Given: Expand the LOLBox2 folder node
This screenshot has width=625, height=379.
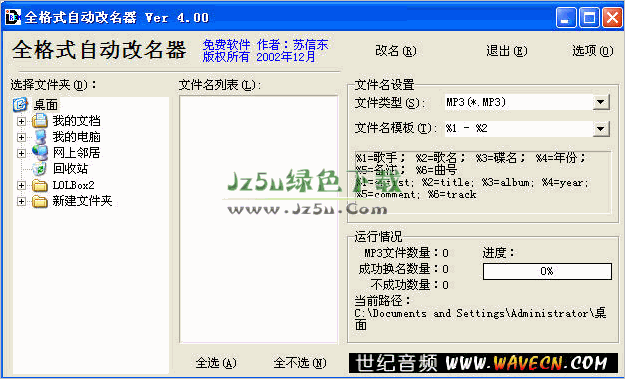Looking at the screenshot, I should pos(22,185).
